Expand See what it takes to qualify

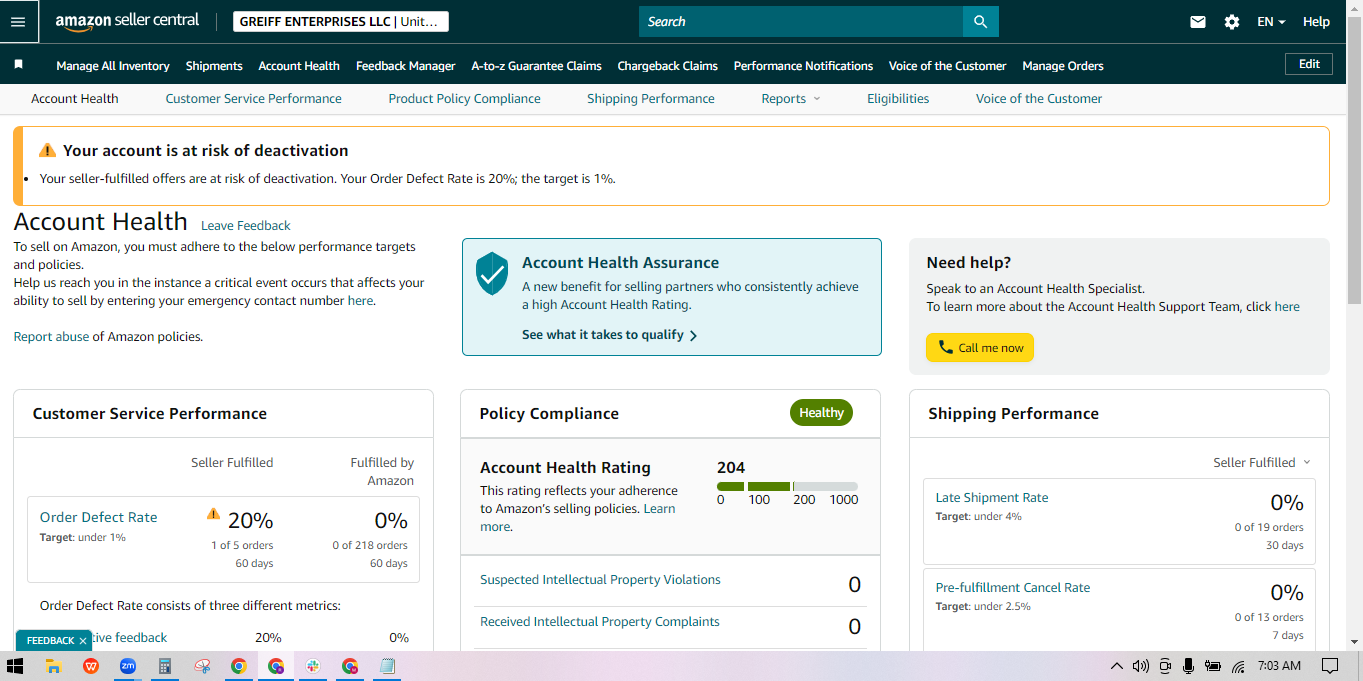pyautogui.click(x=609, y=335)
